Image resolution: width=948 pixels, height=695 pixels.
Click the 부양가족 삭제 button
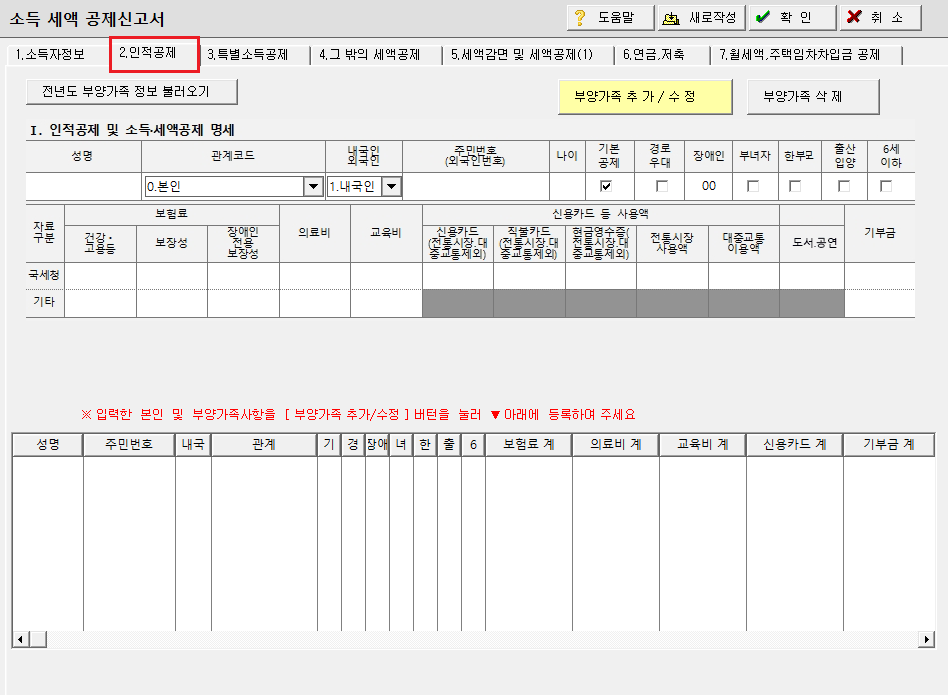pyautogui.click(x=813, y=97)
